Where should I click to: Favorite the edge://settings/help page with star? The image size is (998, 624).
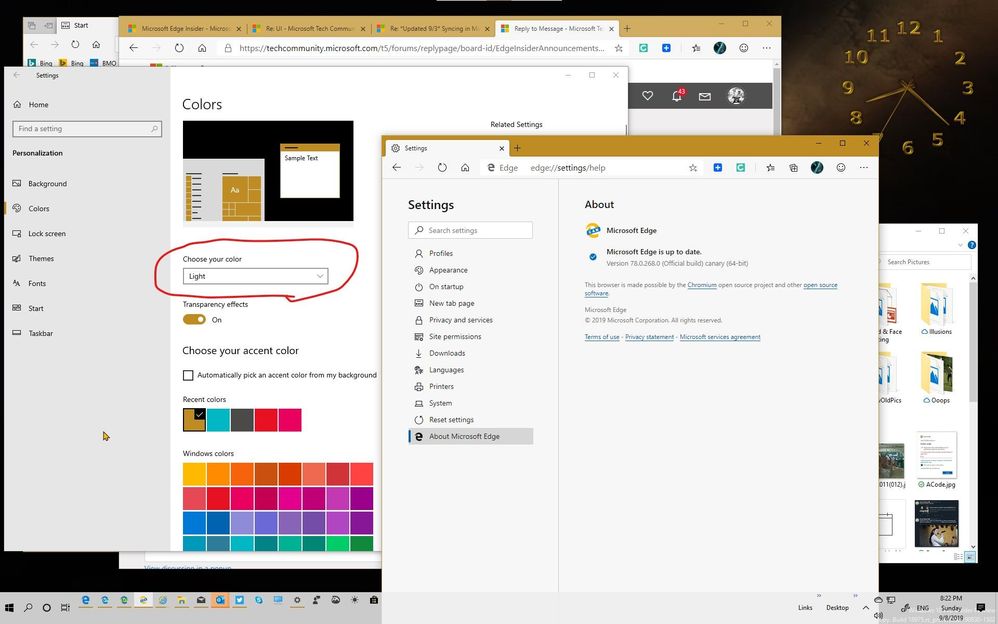point(693,167)
